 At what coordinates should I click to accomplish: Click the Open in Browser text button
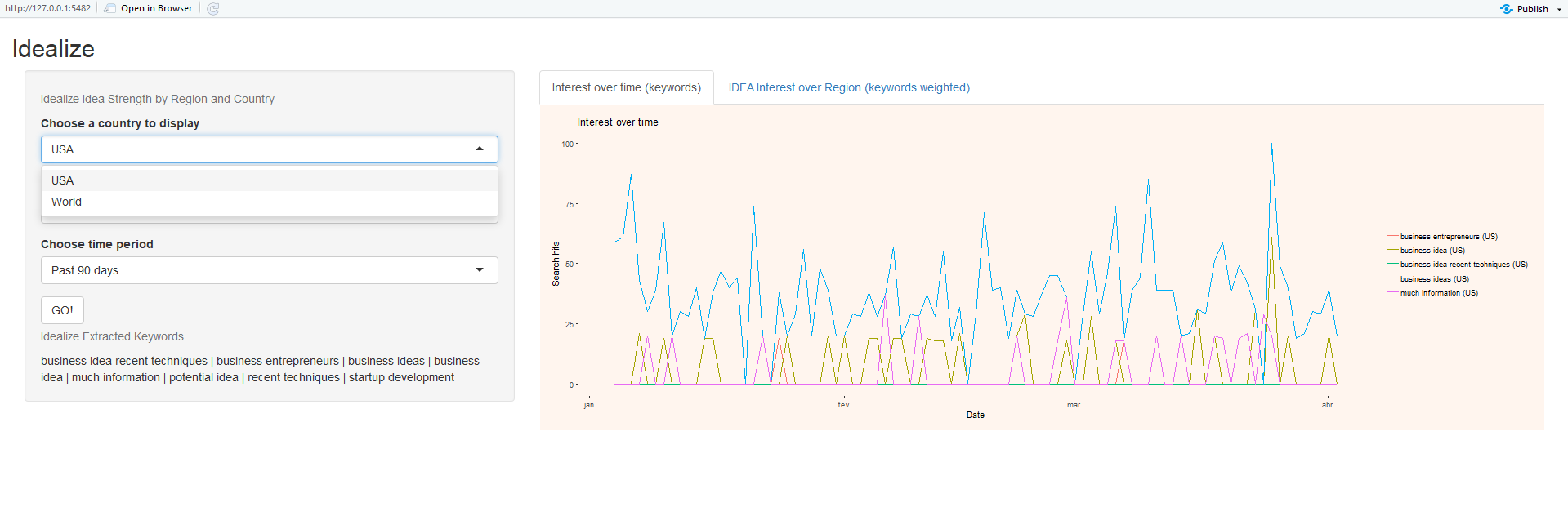(156, 8)
